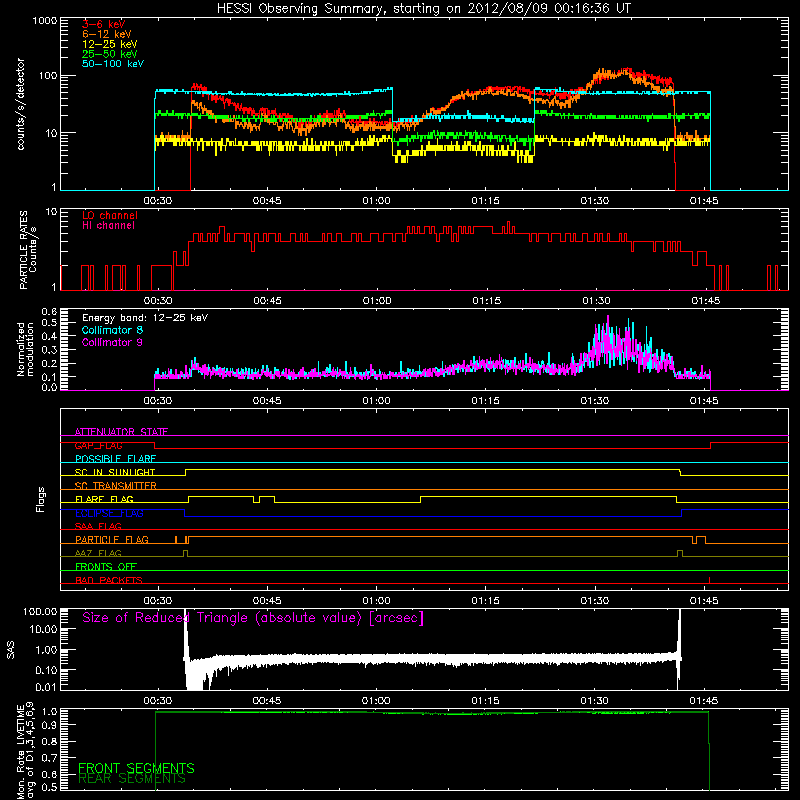Click the 00:30 time label under the SAS plot

tap(158, 701)
